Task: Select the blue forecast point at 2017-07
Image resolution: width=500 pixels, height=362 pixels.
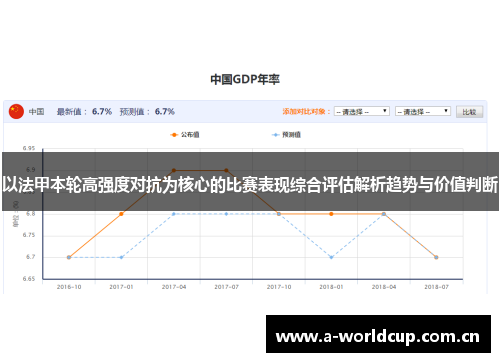Action: coord(226,214)
